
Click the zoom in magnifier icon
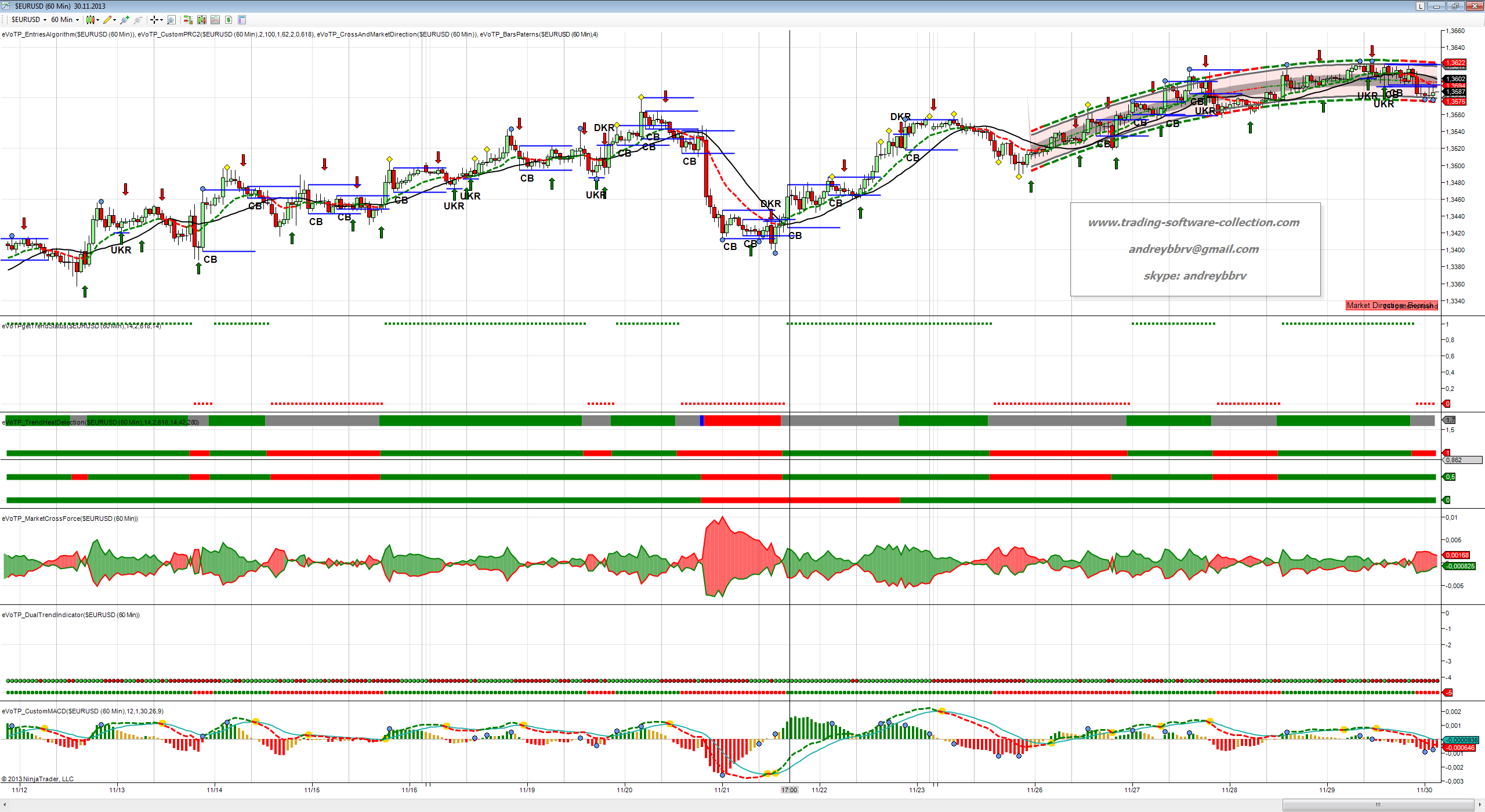point(125,20)
